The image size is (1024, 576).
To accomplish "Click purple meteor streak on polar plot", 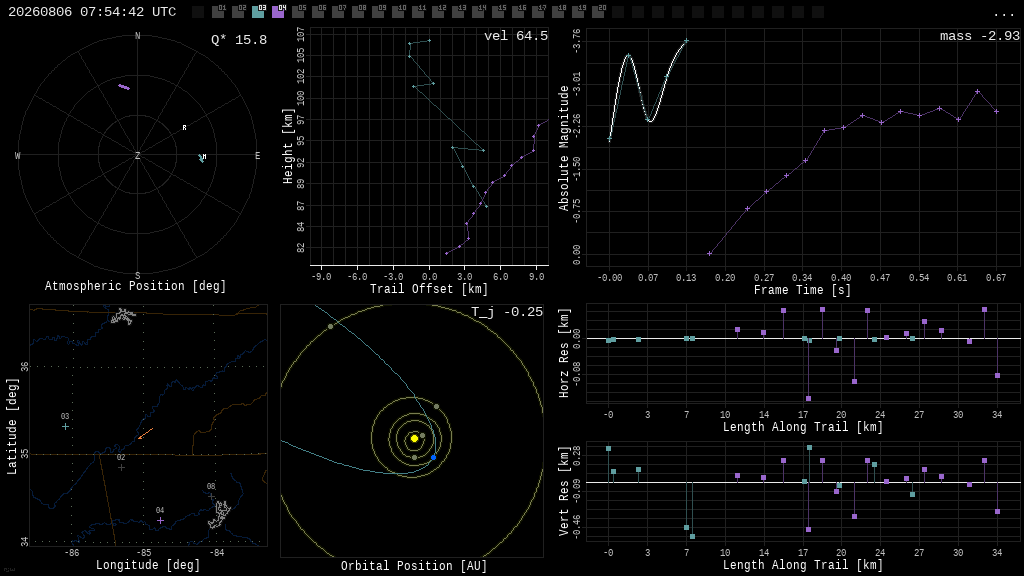I will tap(124, 87).
